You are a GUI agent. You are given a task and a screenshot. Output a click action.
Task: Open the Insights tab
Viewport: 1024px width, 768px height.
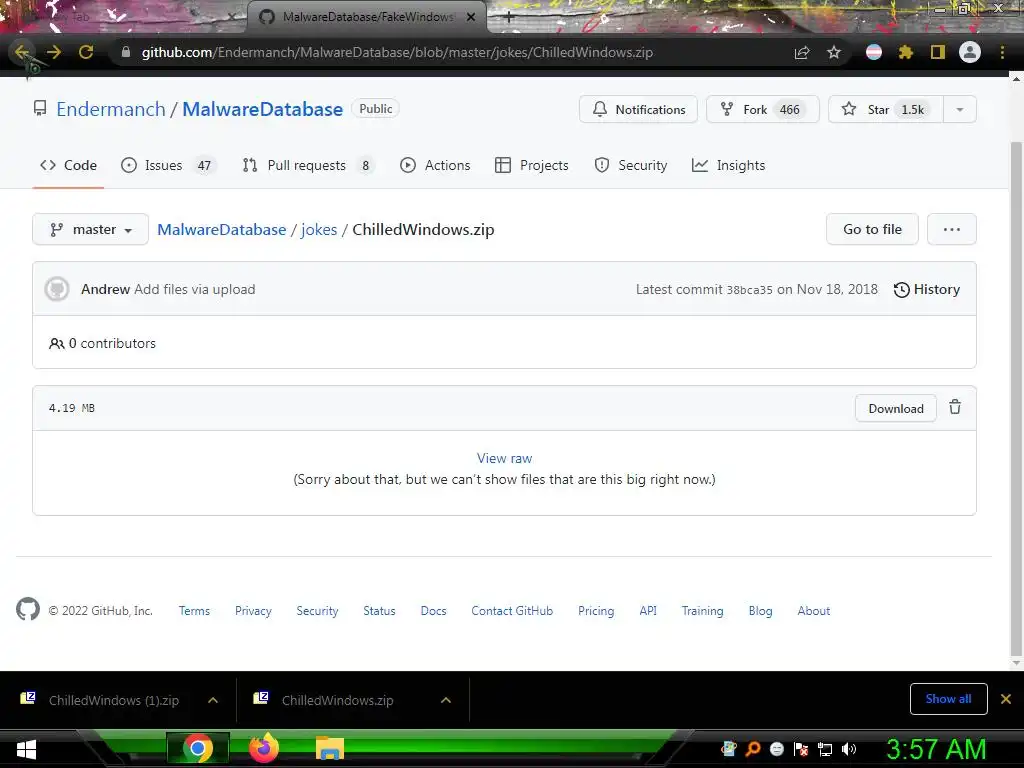728,165
